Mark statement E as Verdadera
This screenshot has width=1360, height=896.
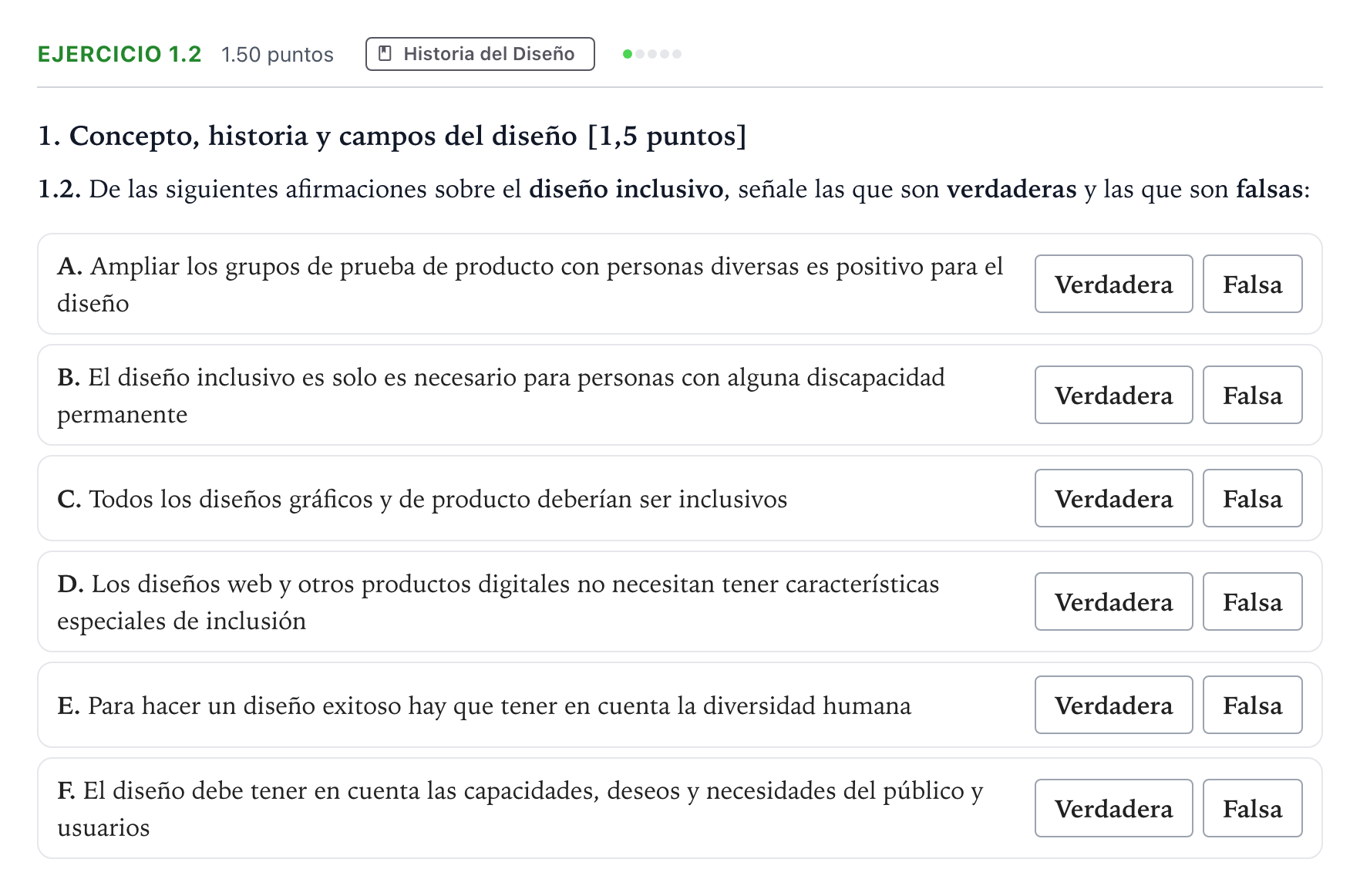[x=1113, y=705]
